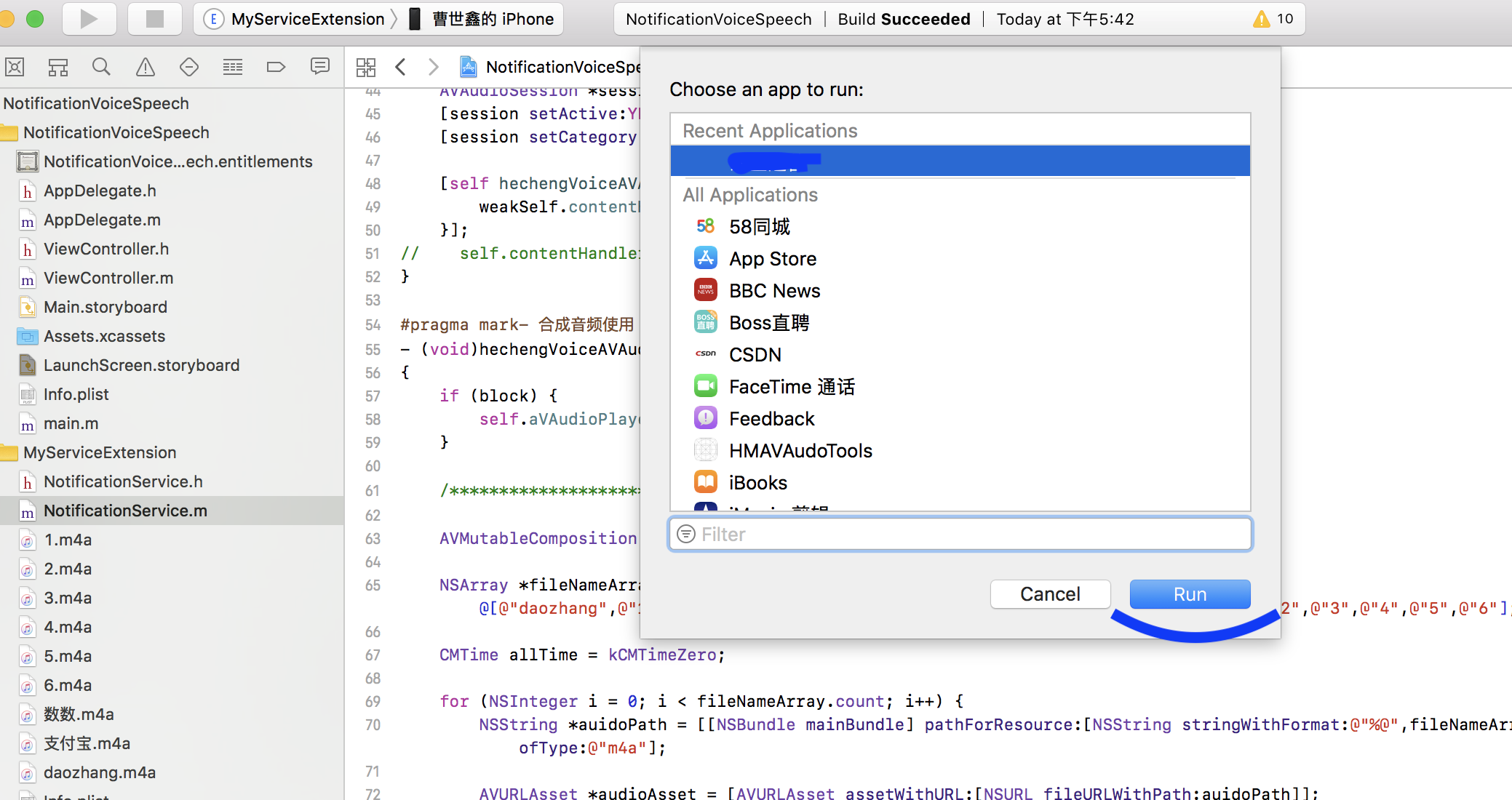Select the 4.m4a audio file

[68, 627]
